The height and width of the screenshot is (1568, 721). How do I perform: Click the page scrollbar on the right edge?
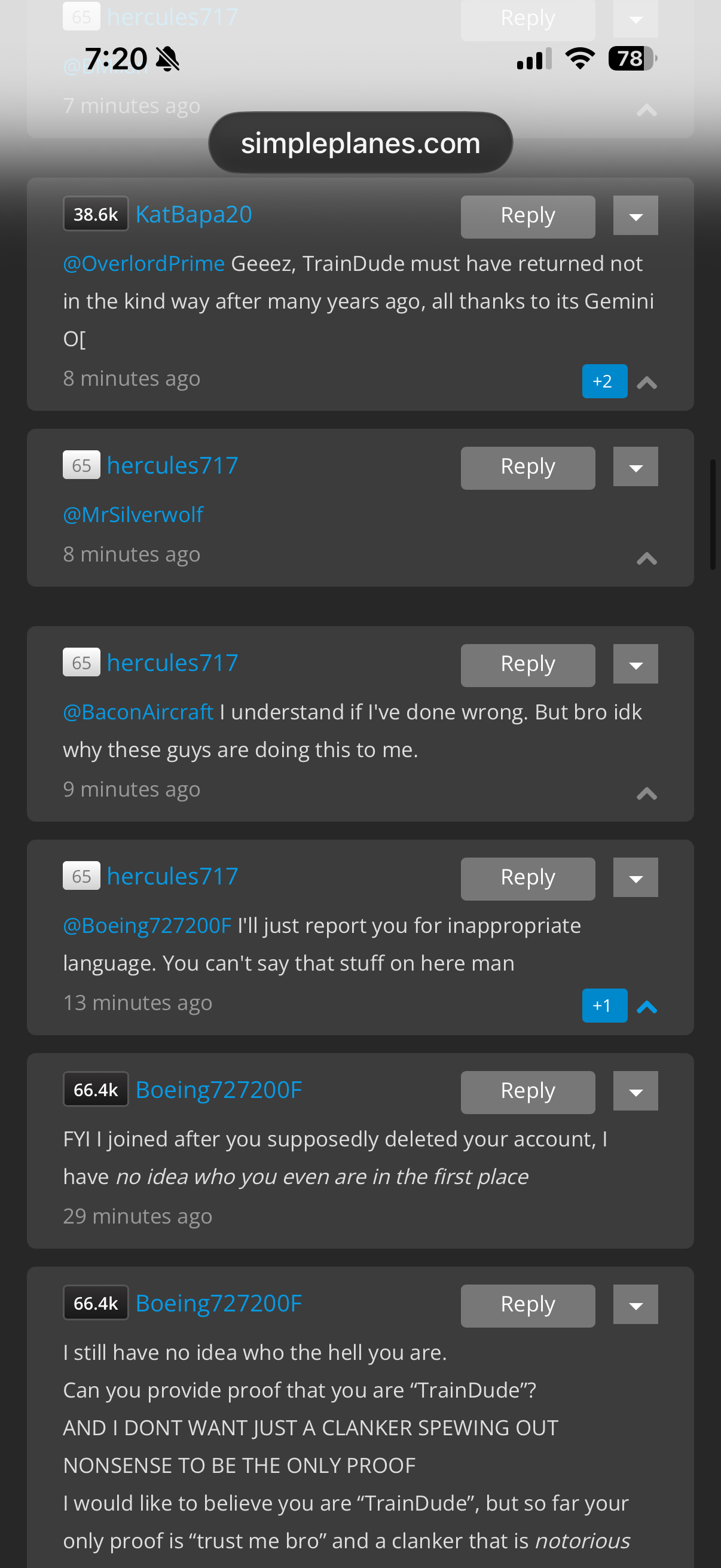[713, 514]
